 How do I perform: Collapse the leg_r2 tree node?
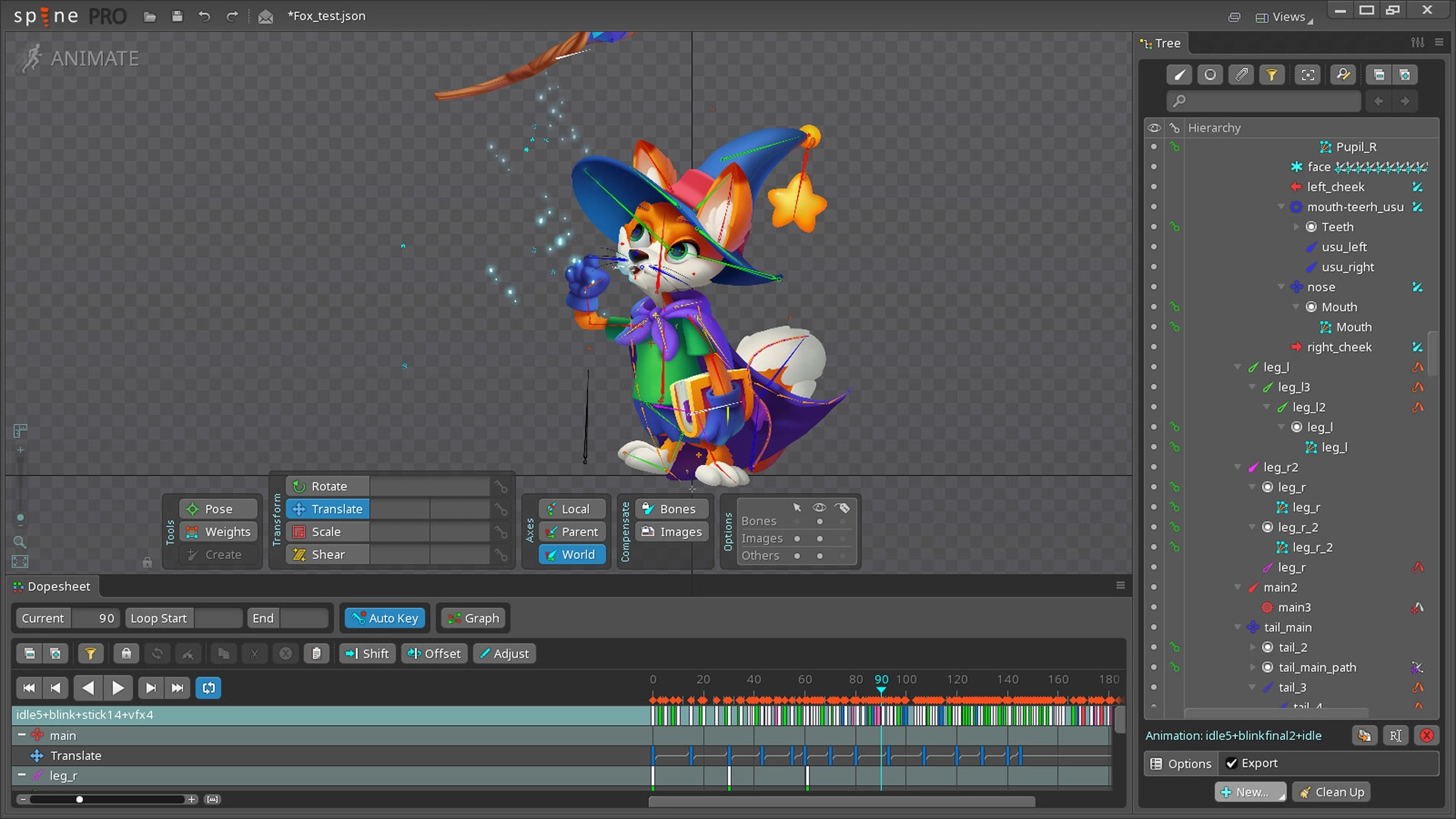coord(1238,467)
